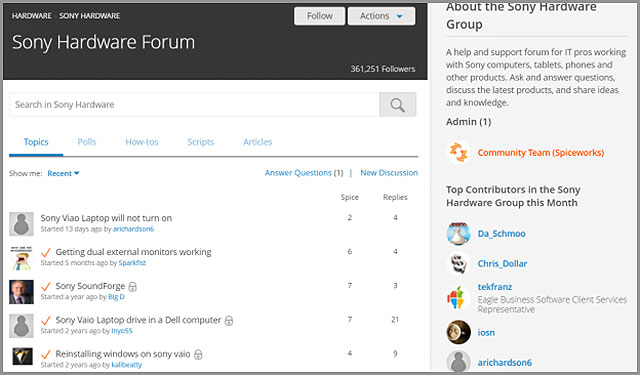Image resolution: width=640 pixels, height=375 pixels.
Task: Open iosn contributor profile name
Action: pyautogui.click(x=486, y=333)
